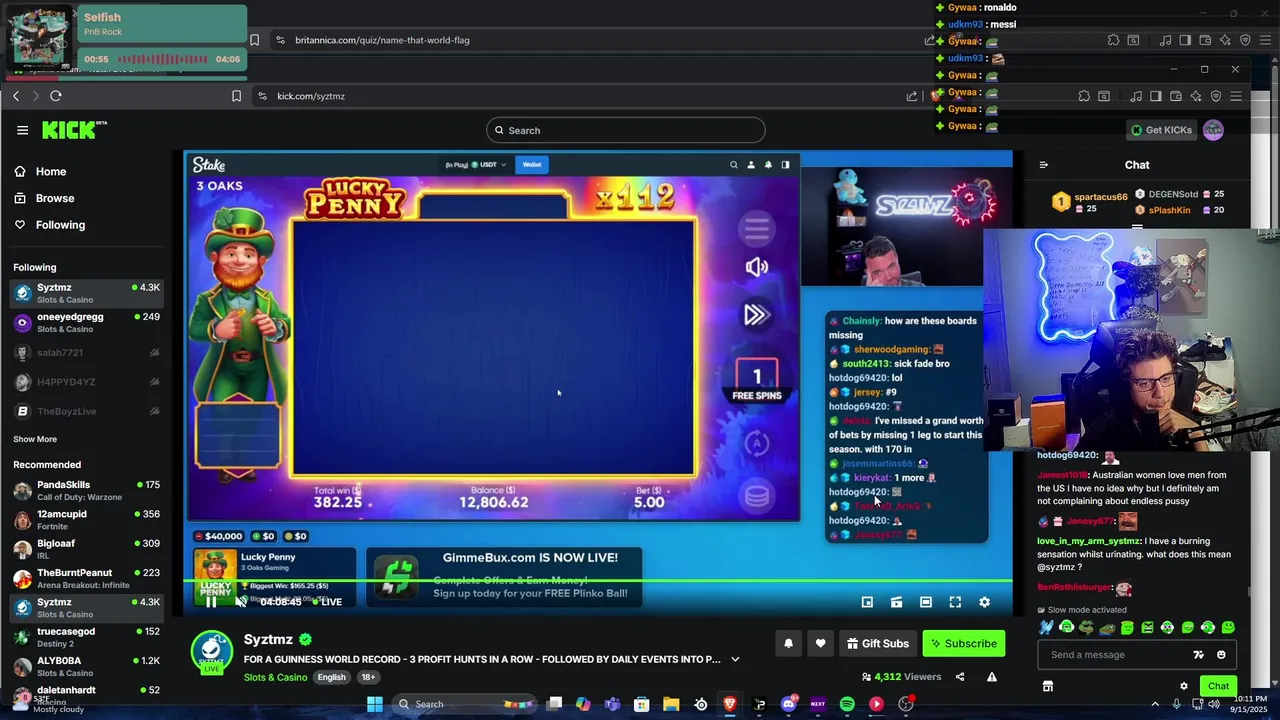This screenshot has height=720, width=1280.
Task: Subscribe to Syztmz
Action: [964, 644]
